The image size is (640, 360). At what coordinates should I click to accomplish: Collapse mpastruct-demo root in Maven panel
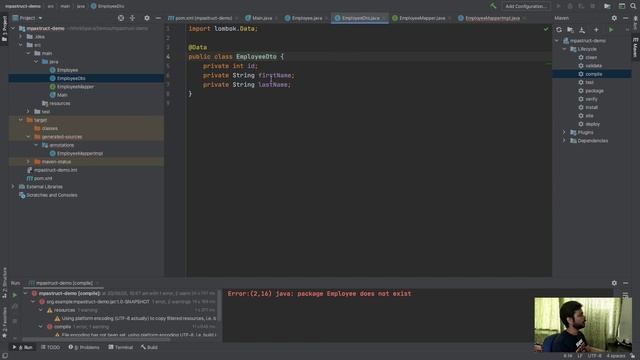point(557,41)
